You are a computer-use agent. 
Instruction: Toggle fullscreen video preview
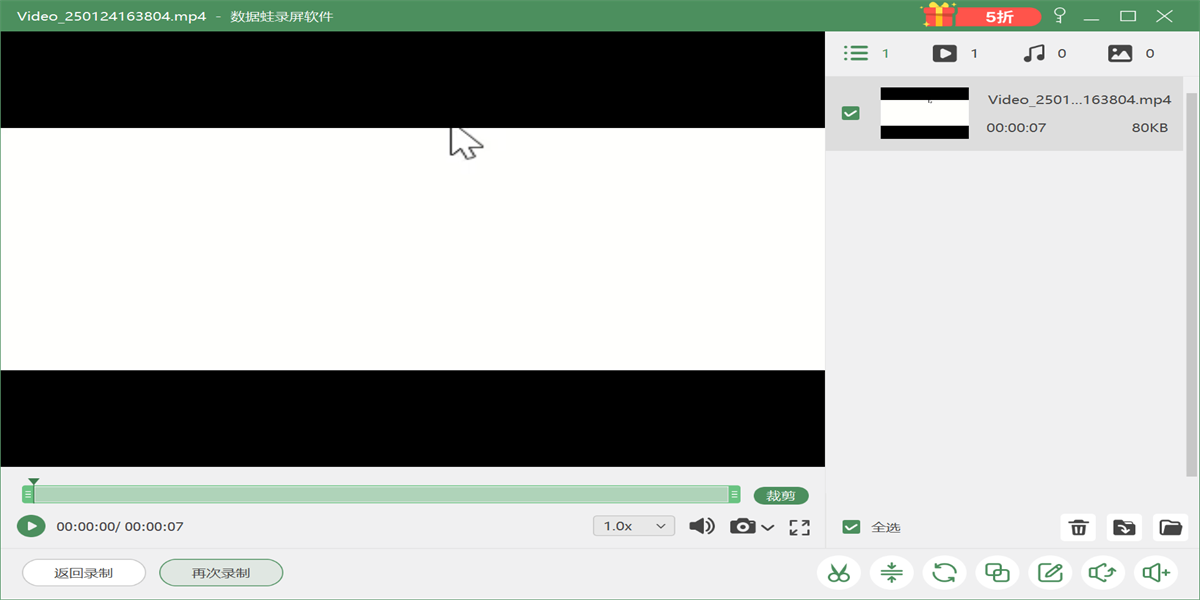(799, 527)
